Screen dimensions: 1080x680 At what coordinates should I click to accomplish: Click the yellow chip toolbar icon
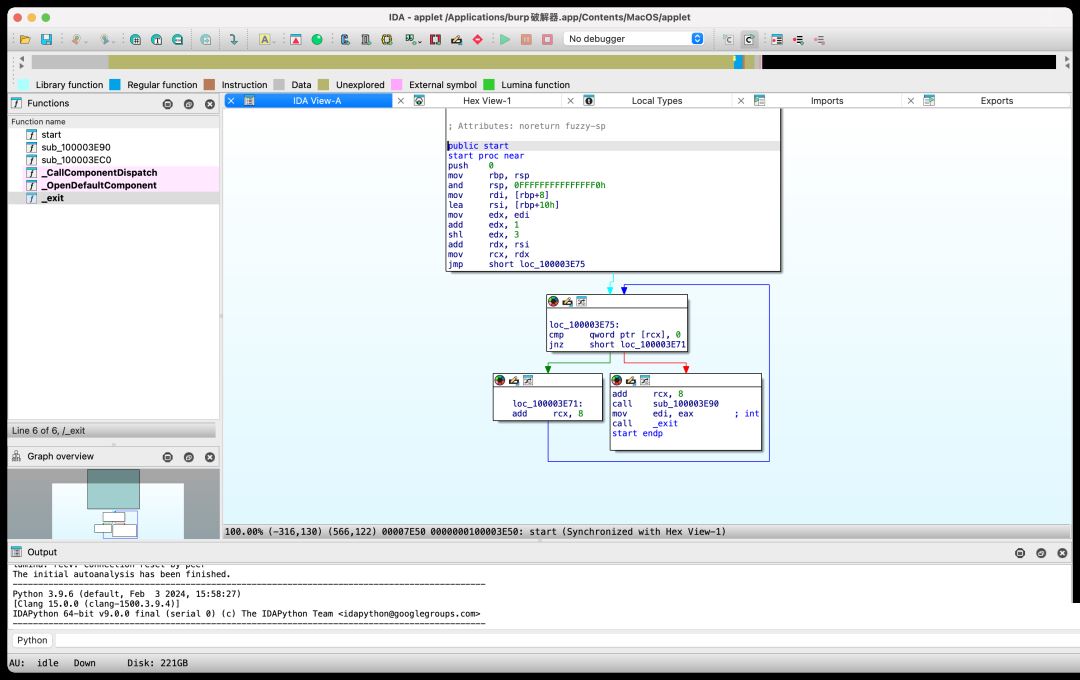point(387,39)
